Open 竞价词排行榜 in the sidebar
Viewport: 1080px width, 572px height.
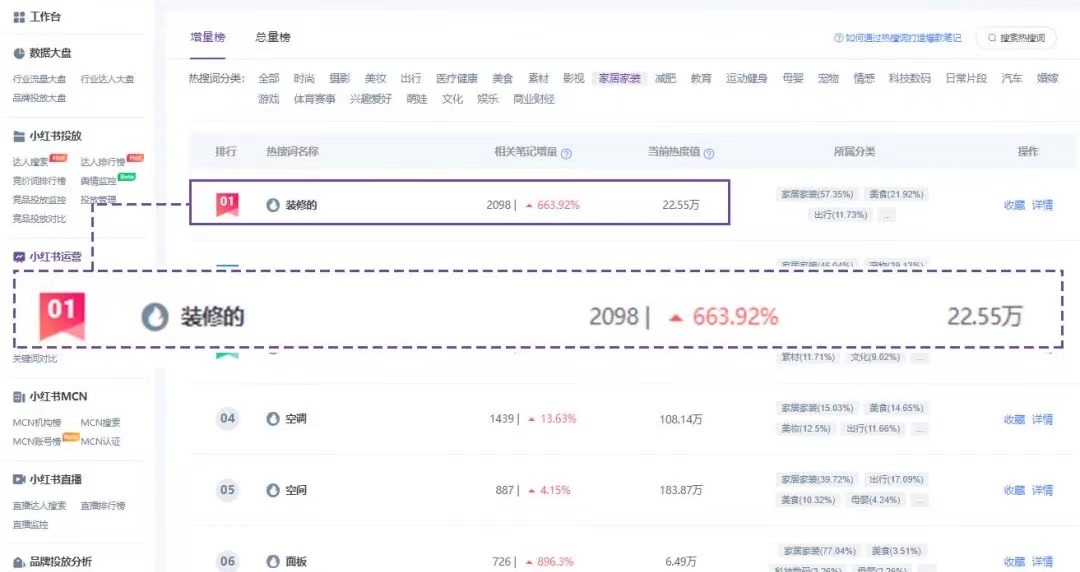39,181
